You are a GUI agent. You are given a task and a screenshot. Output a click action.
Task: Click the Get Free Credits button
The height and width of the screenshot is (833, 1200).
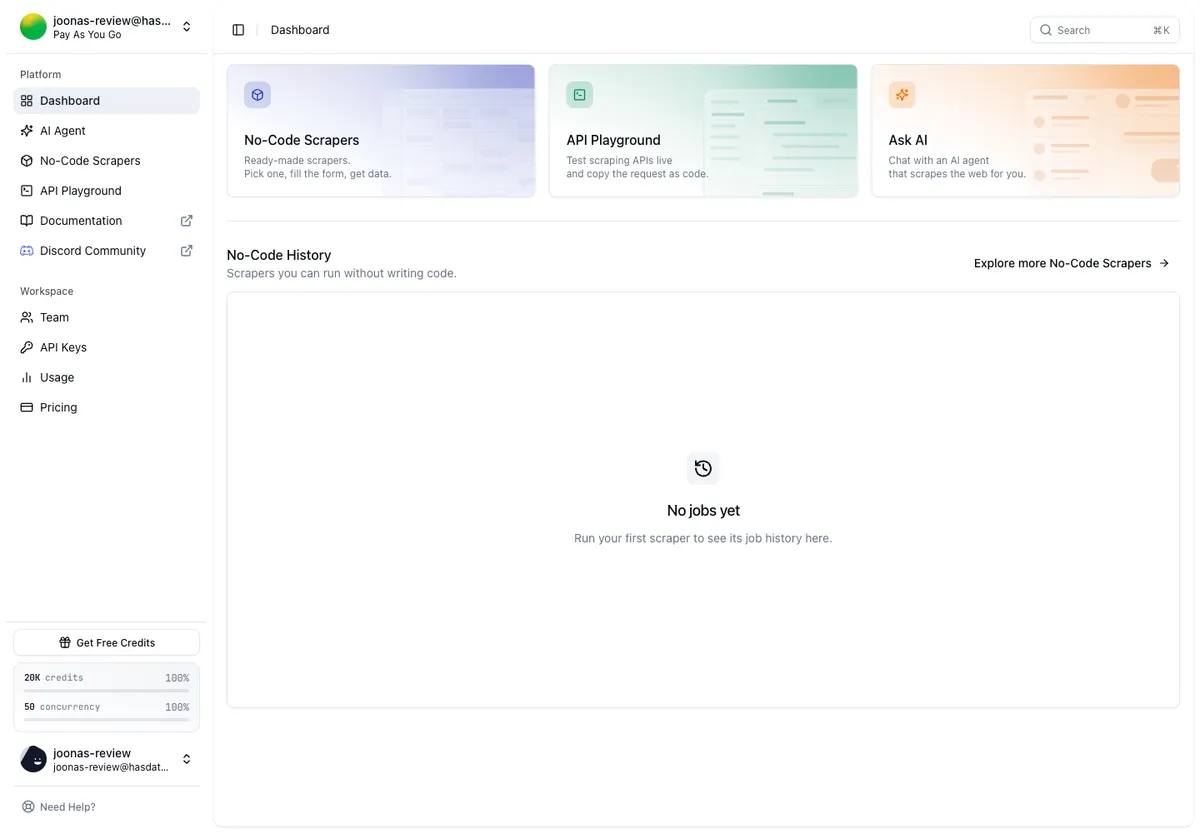pos(106,643)
